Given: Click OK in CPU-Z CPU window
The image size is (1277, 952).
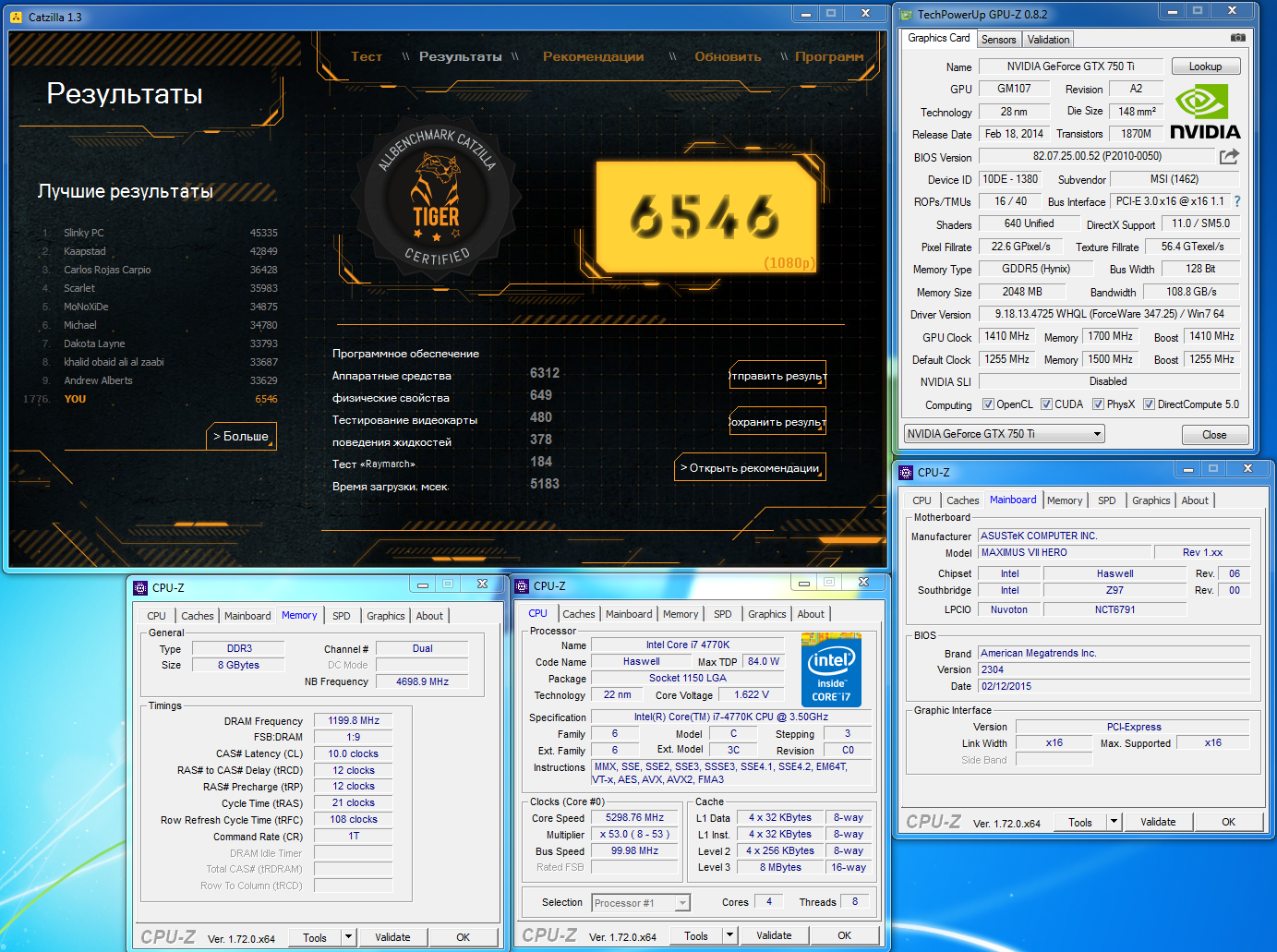Looking at the screenshot, I should 844,935.
